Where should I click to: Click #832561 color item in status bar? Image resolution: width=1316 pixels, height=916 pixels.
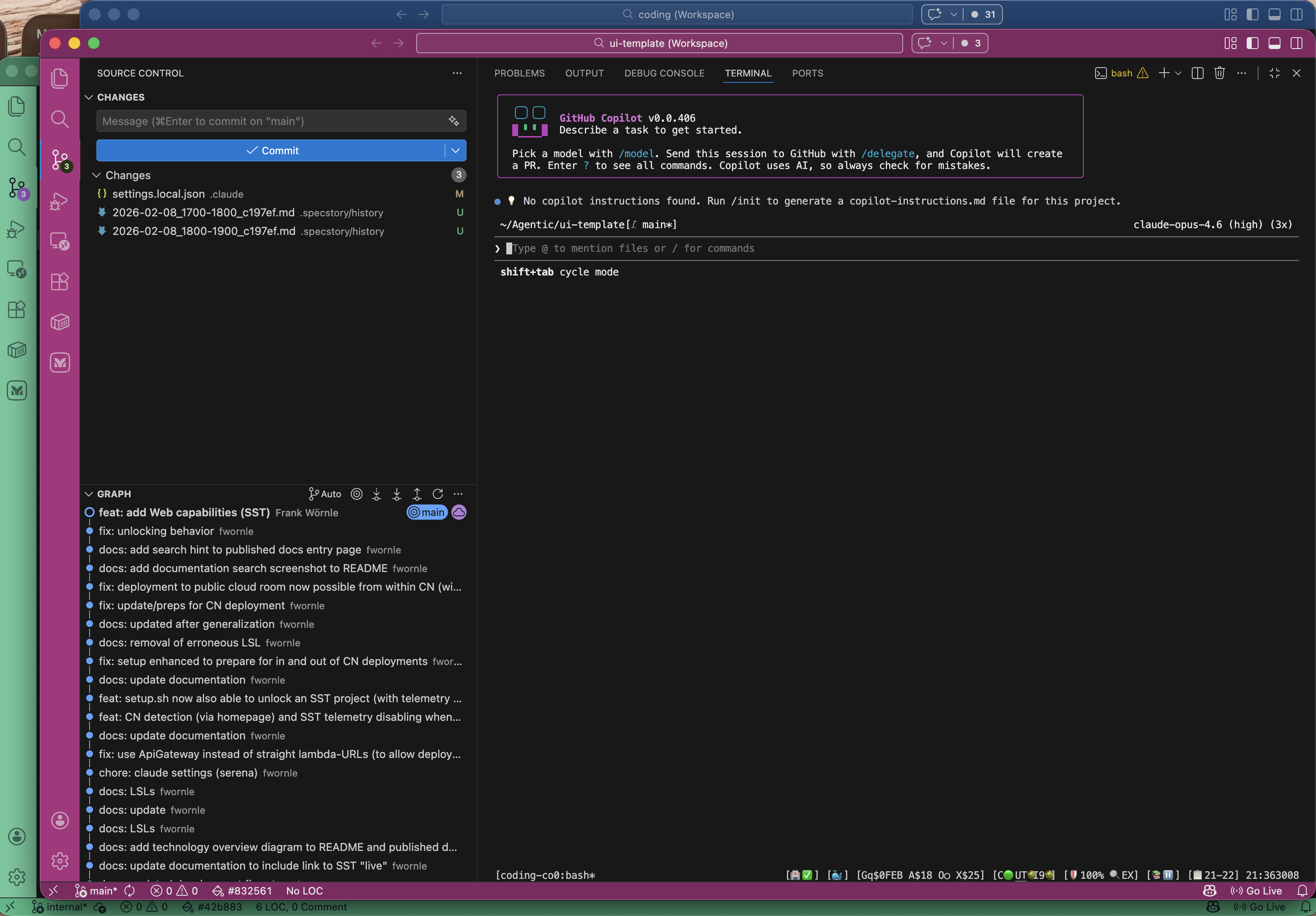pos(243,890)
